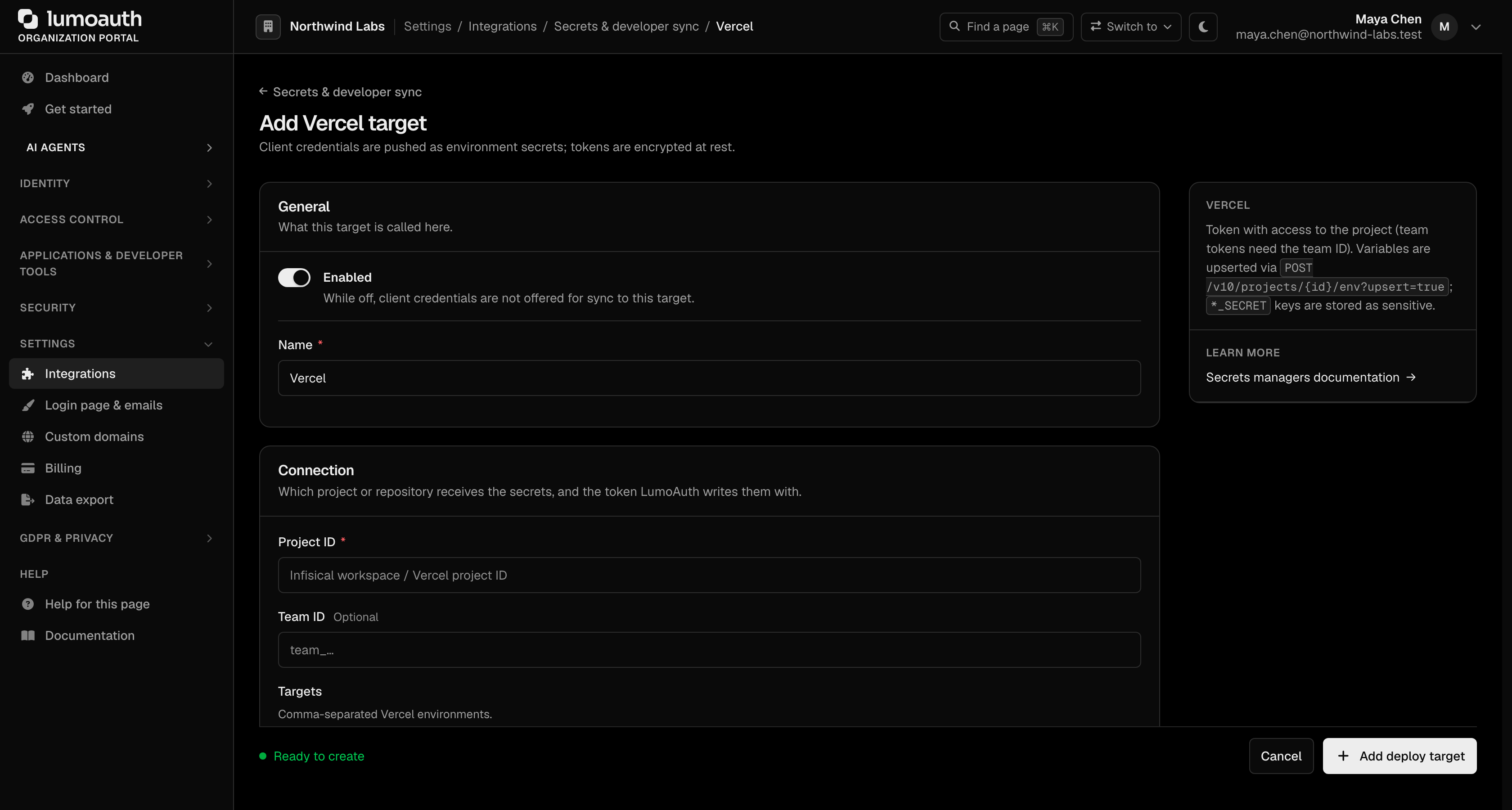
Task: Click the Vercel breadcrumb text
Action: point(734,27)
